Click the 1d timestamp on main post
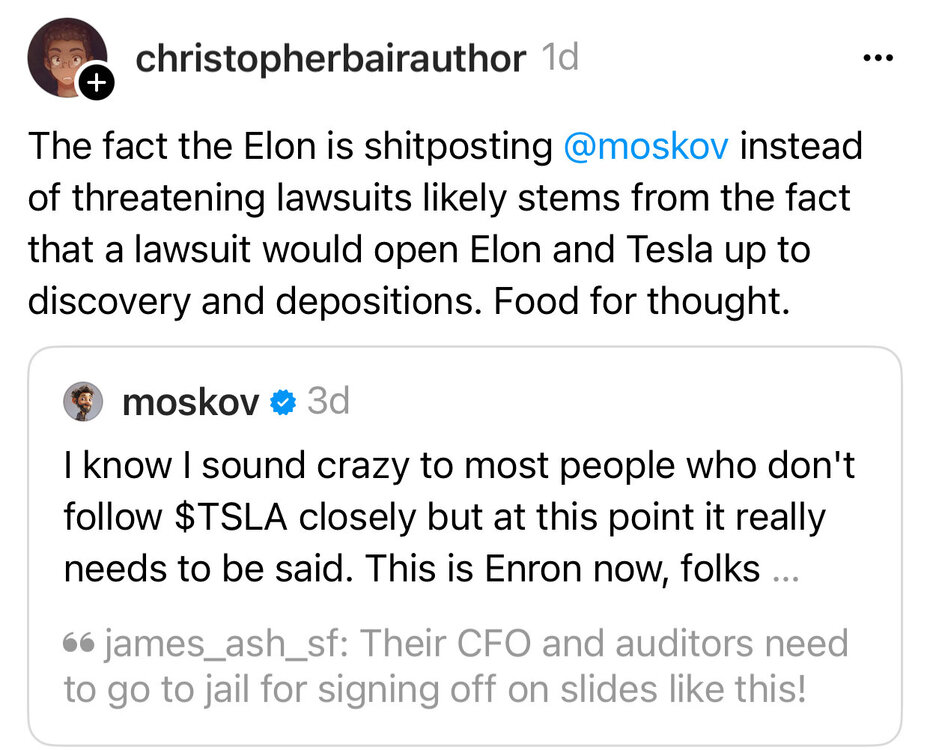The image size is (930, 750). tap(560, 58)
